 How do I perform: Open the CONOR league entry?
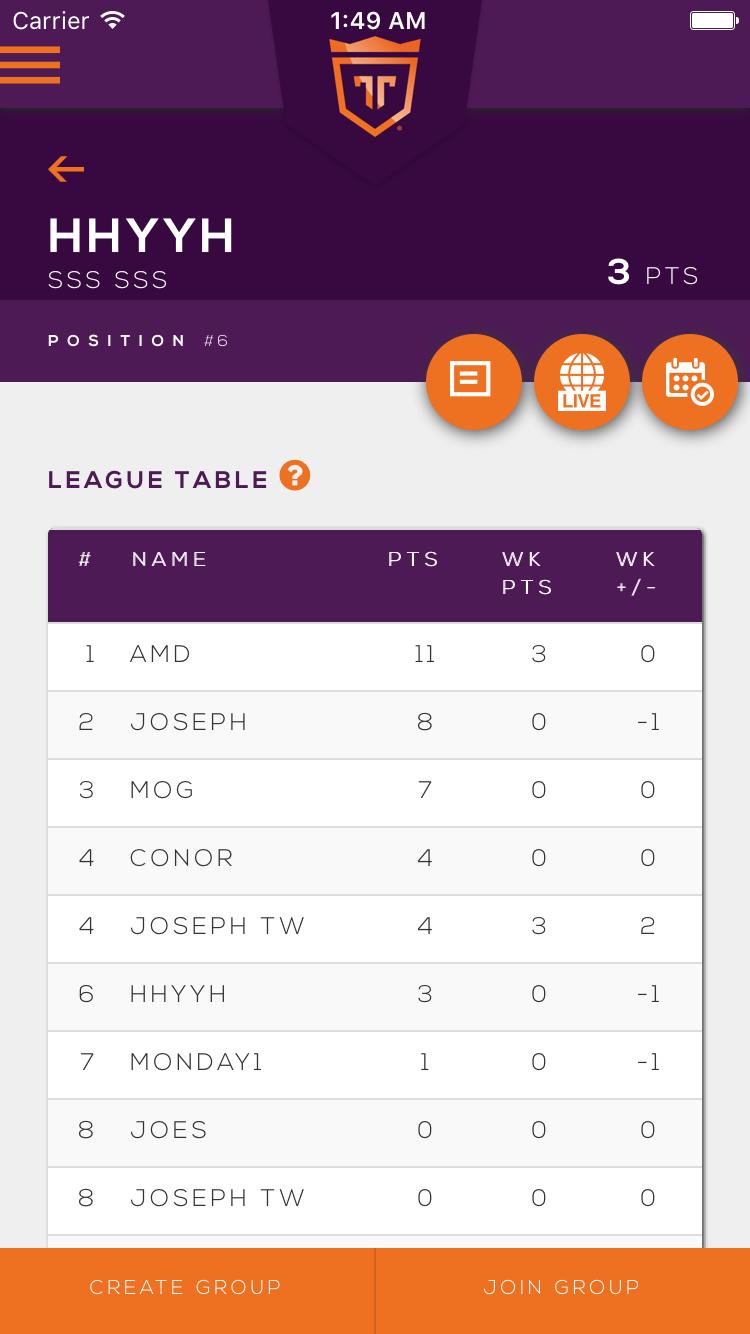(x=375, y=859)
